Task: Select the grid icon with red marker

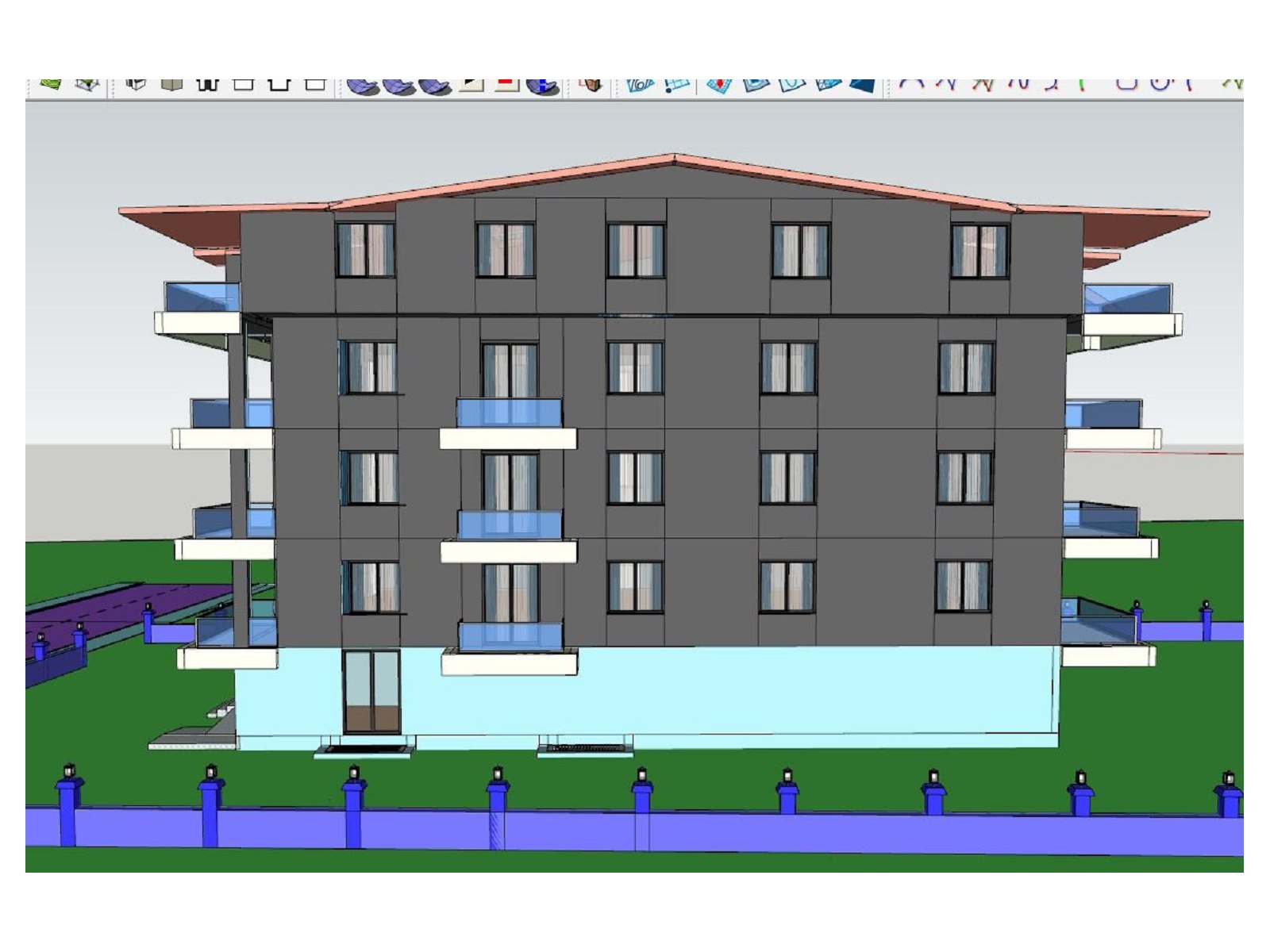Action: [718, 86]
